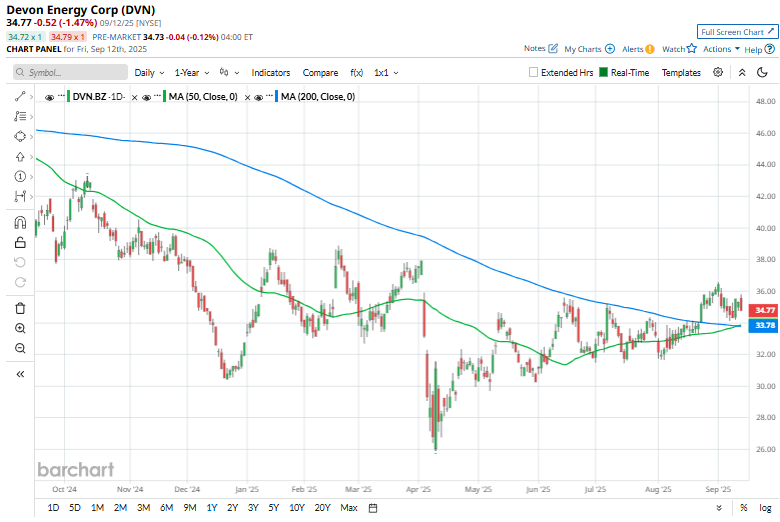Open the 1x1 grid layout dropdown
780x522 pixels.
click(x=386, y=73)
